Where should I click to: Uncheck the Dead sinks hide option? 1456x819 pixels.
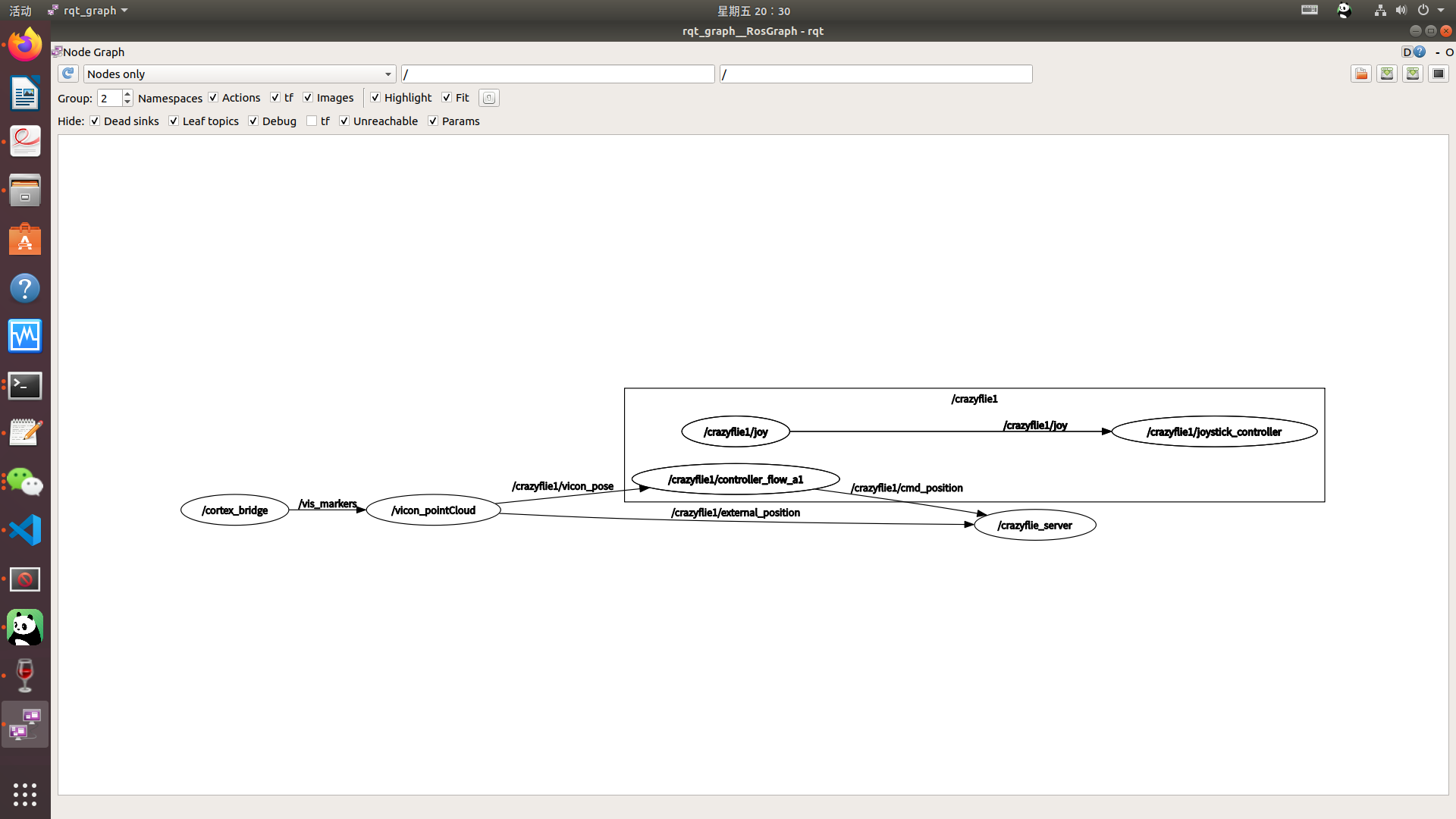tap(95, 121)
